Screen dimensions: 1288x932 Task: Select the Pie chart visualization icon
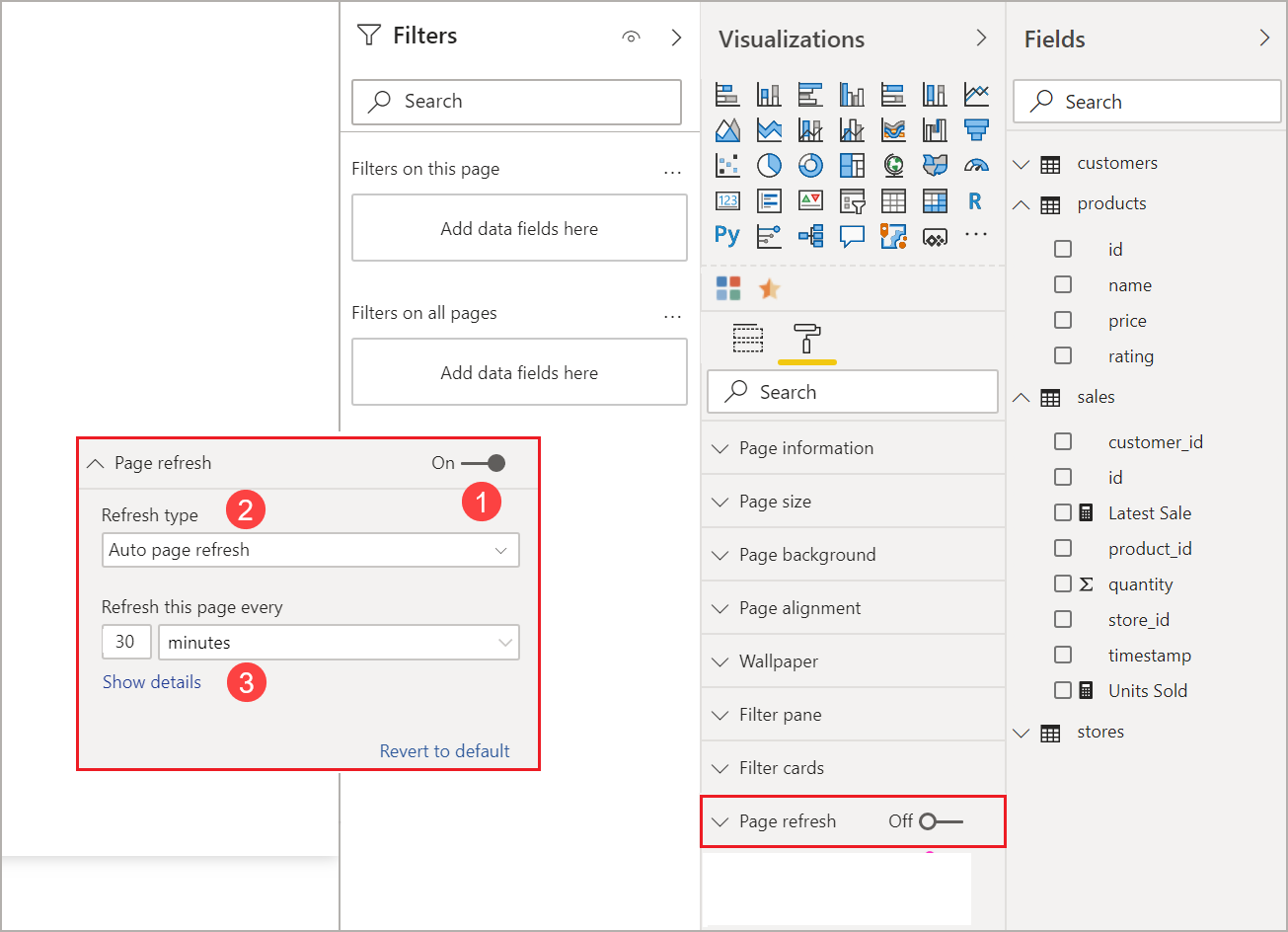[769, 165]
